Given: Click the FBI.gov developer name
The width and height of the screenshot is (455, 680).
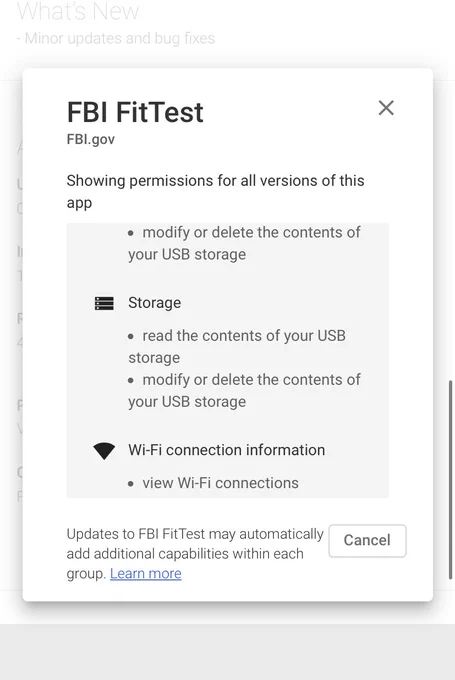Looking at the screenshot, I should [x=91, y=139].
